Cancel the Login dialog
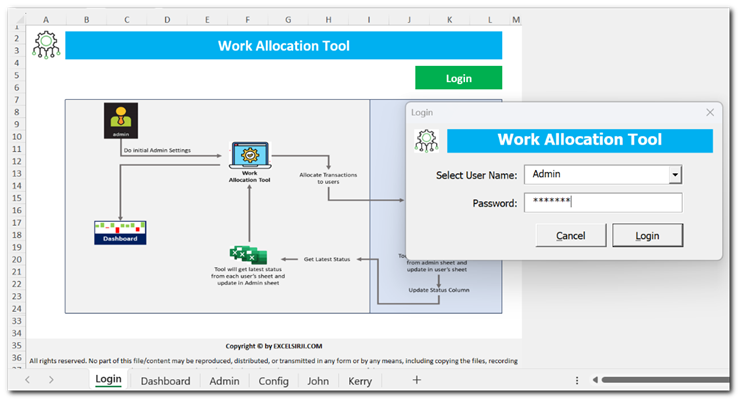Image resolution: width=738 pixels, height=399 pixels. 570,235
